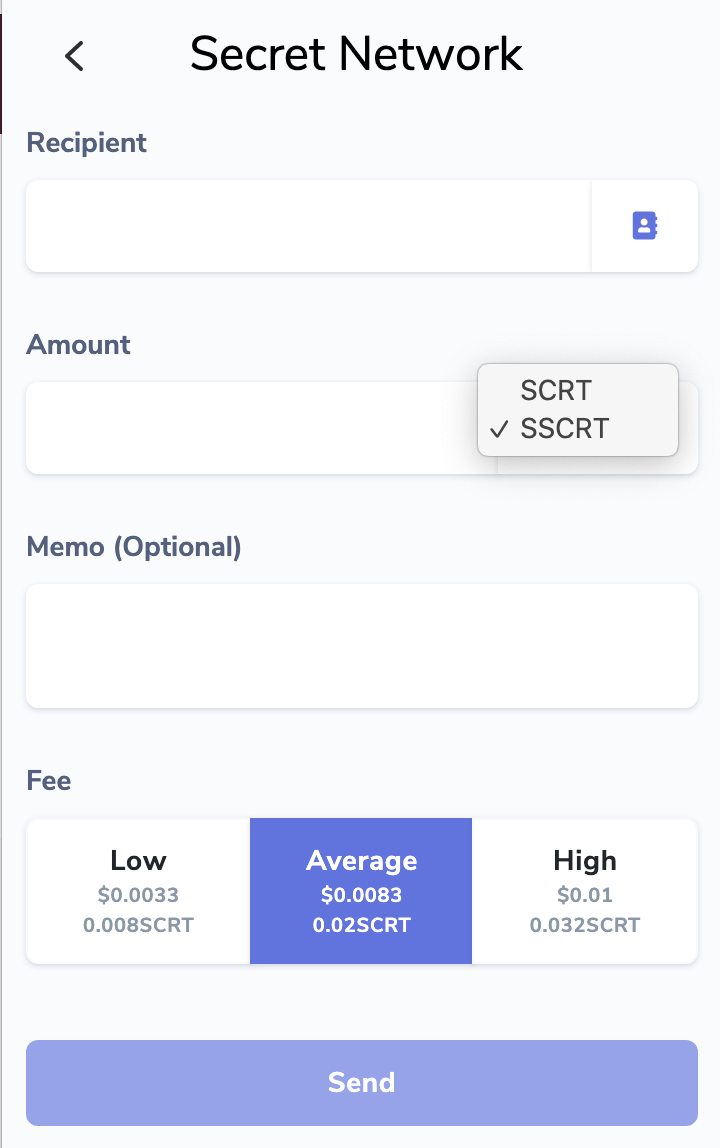The height and width of the screenshot is (1148, 720).
Task: Click into the Amount input field
Action: (x=250, y=428)
